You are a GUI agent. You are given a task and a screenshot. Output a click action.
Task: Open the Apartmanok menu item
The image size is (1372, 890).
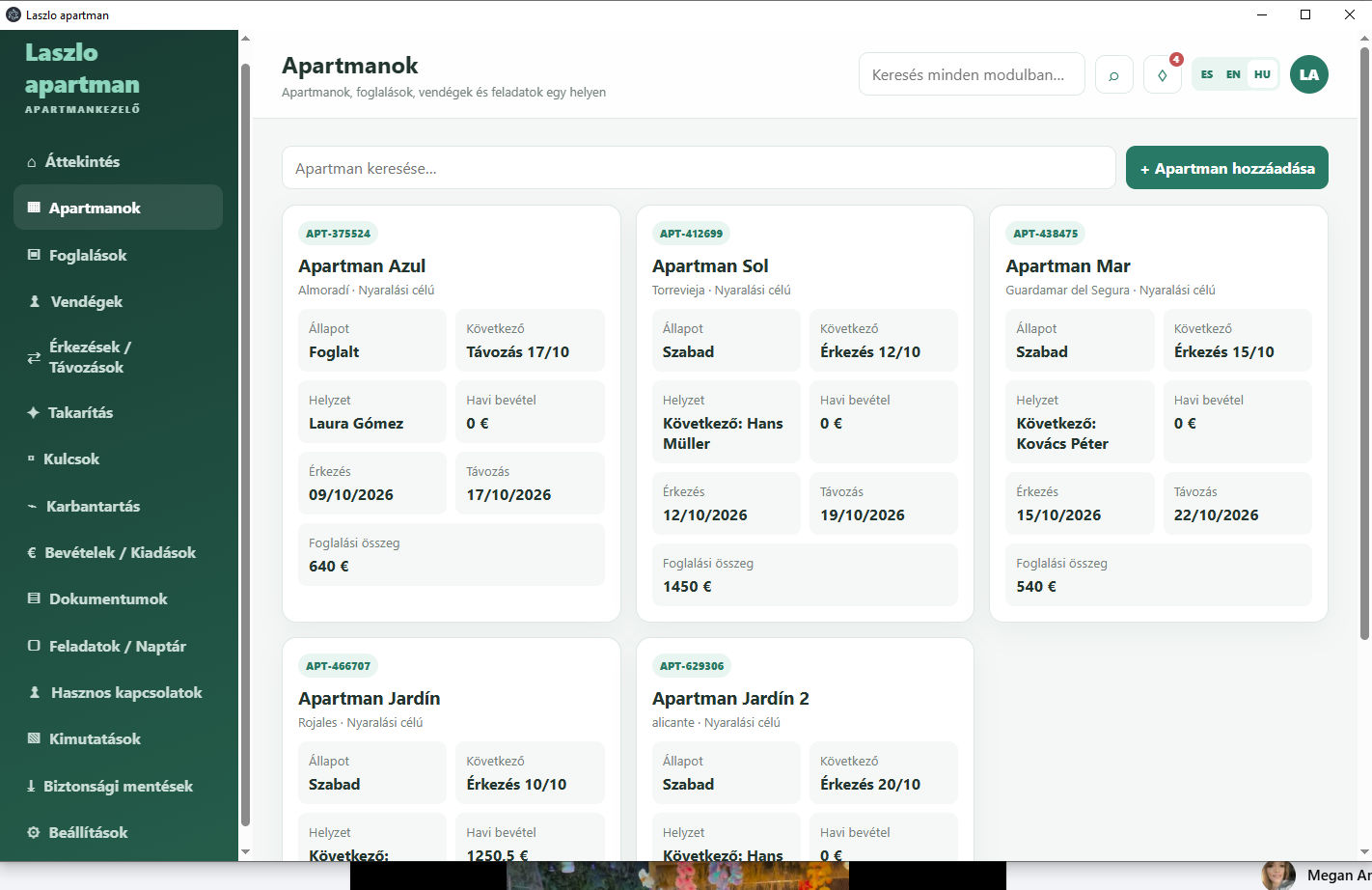pos(118,208)
